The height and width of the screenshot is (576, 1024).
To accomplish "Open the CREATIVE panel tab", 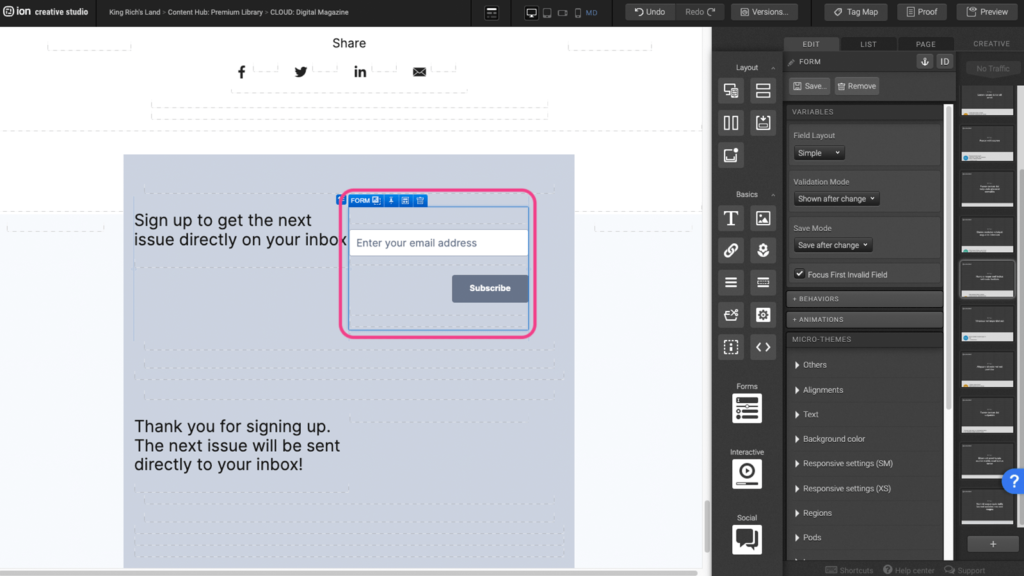I will [991, 44].
